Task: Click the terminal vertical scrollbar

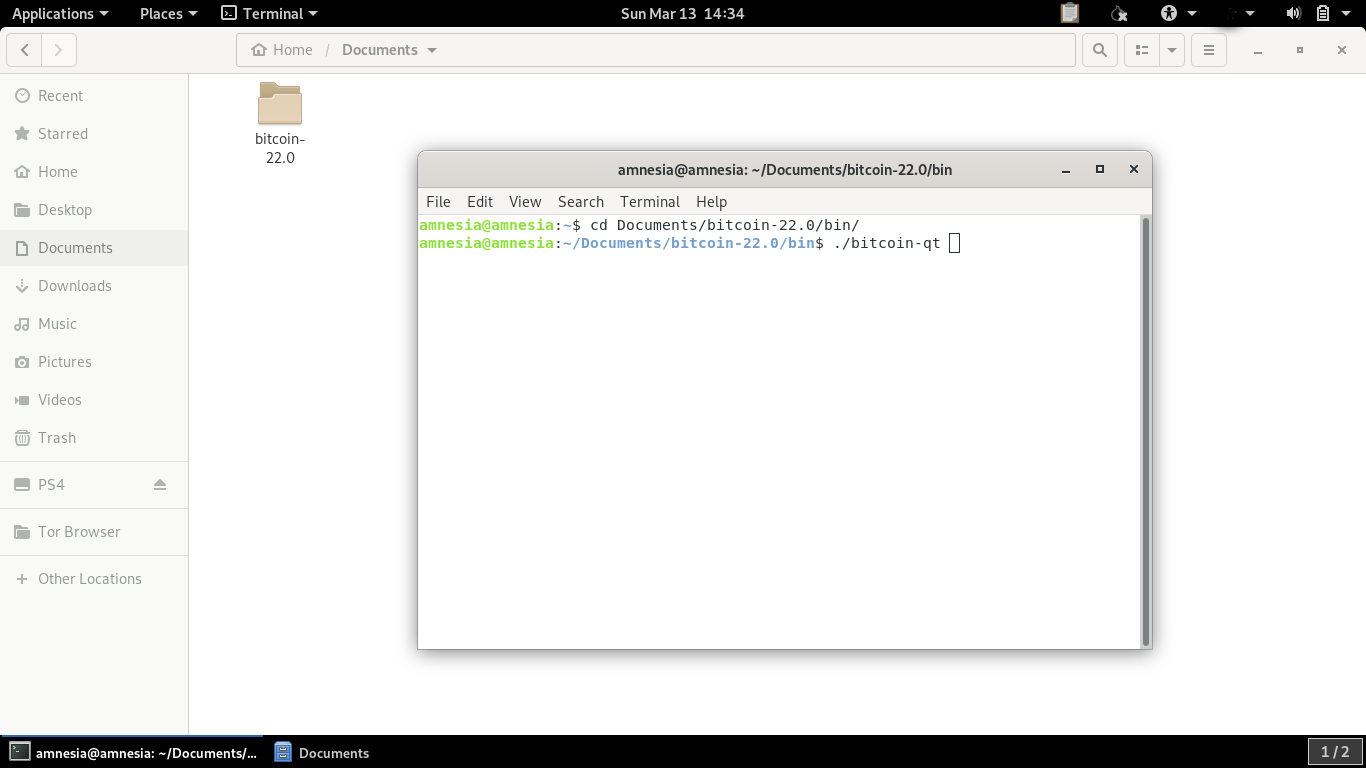Action: click(x=1145, y=431)
